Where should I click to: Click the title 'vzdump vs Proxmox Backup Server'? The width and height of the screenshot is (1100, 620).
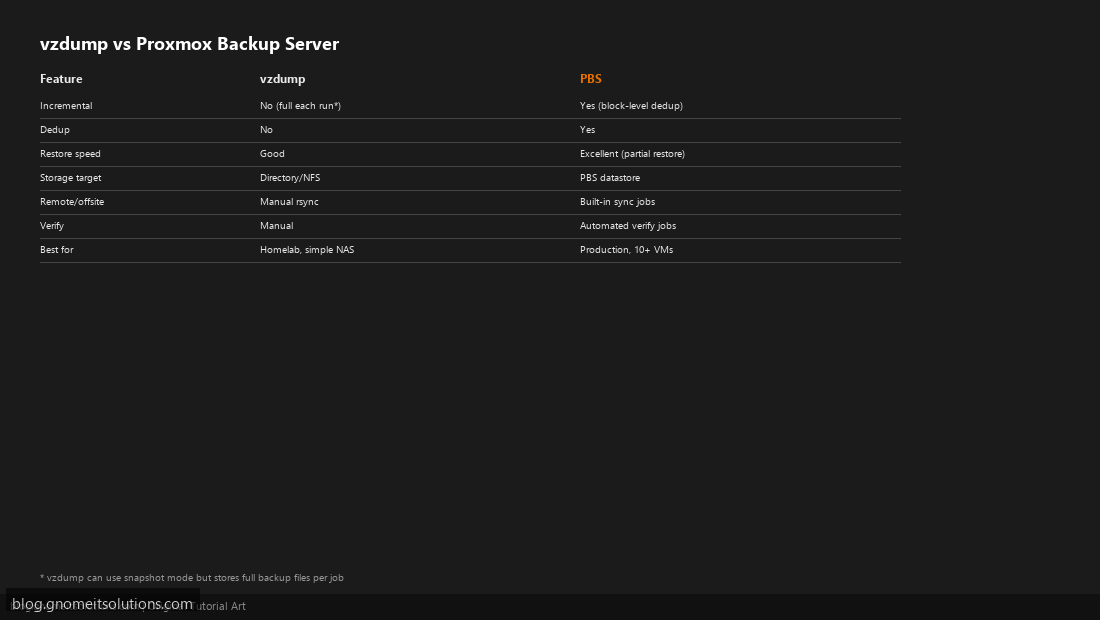click(189, 43)
